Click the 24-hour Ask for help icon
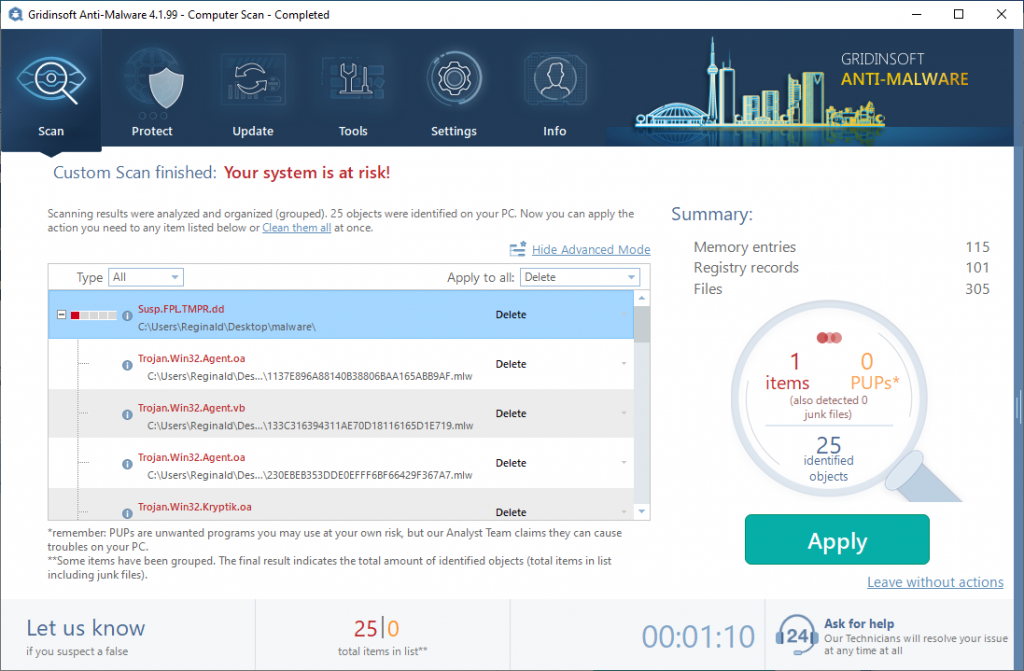This screenshot has height=671, width=1024. 795,635
